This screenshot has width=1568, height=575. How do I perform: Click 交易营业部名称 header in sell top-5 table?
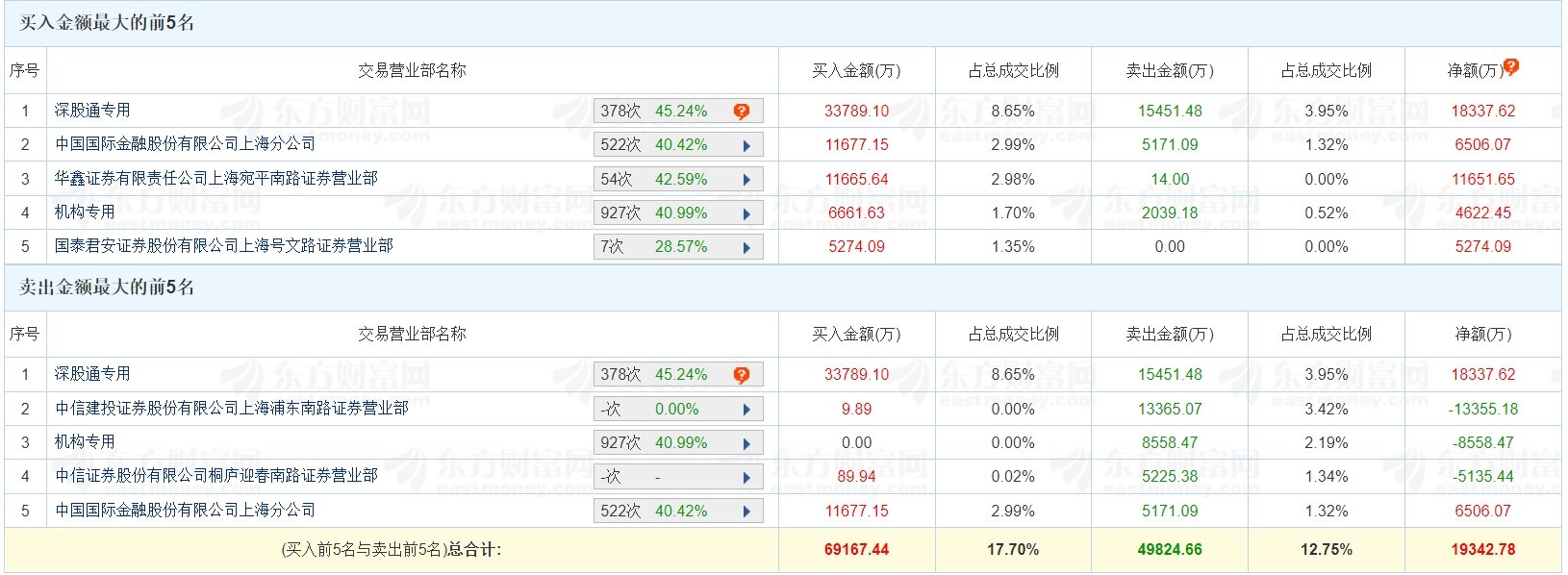click(x=412, y=334)
